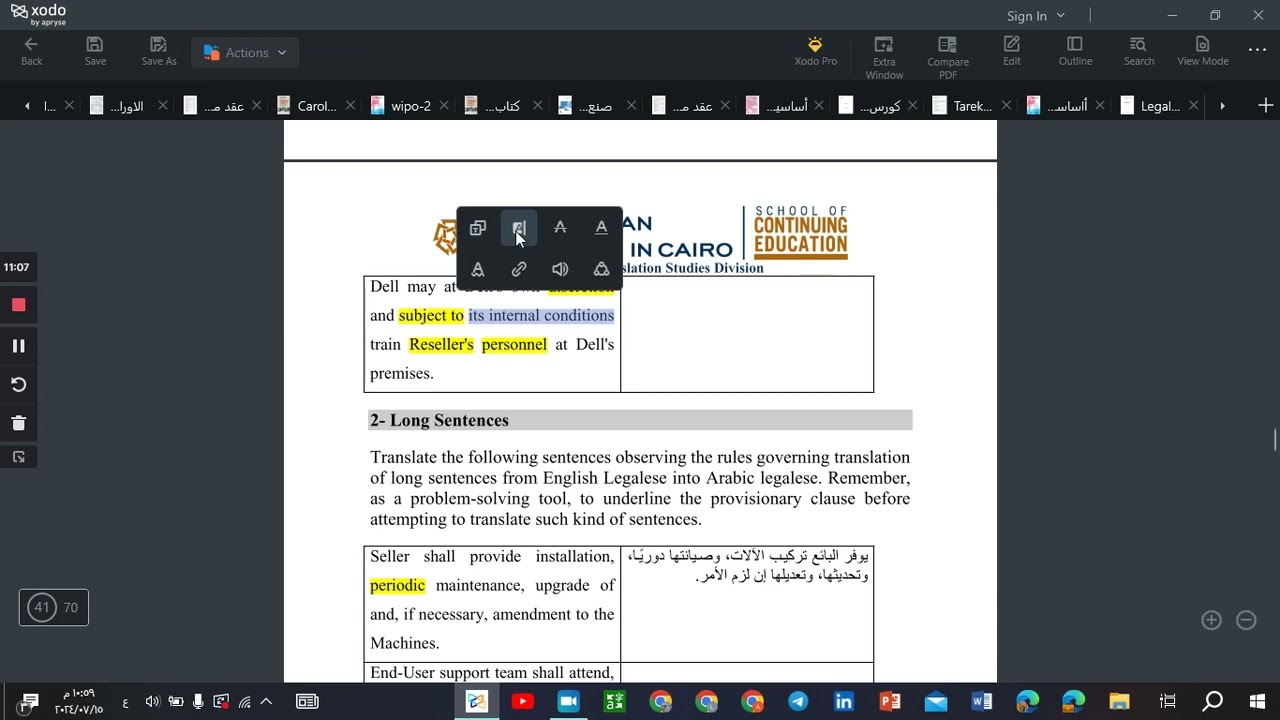Open the notification center in the taskbar
The image size is (1280, 720).
coord(29,702)
